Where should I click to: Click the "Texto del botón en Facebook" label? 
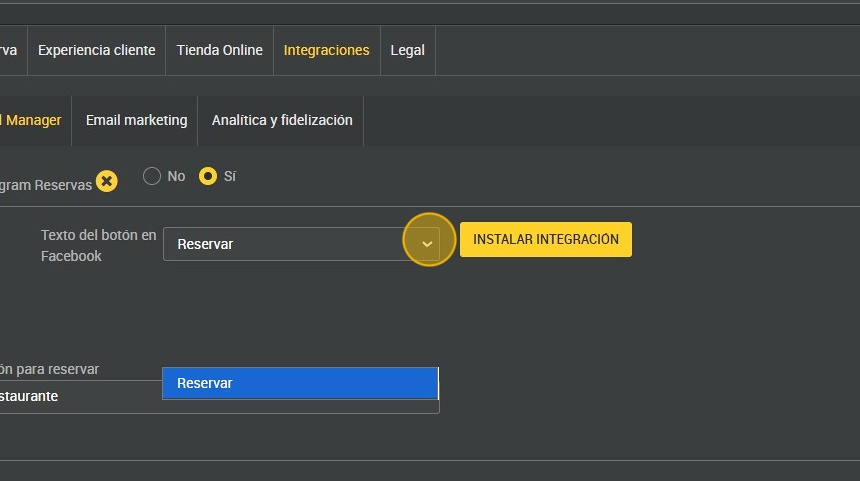(x=98, y=245)
